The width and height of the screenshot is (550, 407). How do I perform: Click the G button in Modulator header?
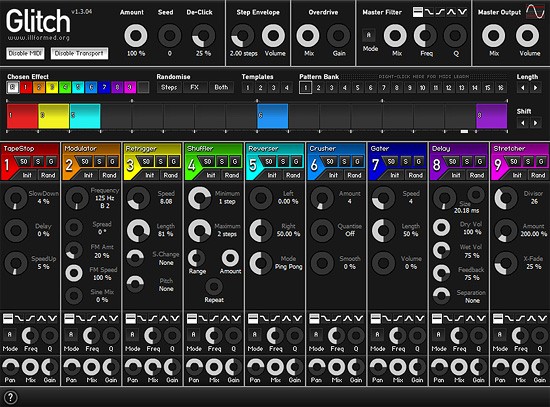[x=112, y=161]
